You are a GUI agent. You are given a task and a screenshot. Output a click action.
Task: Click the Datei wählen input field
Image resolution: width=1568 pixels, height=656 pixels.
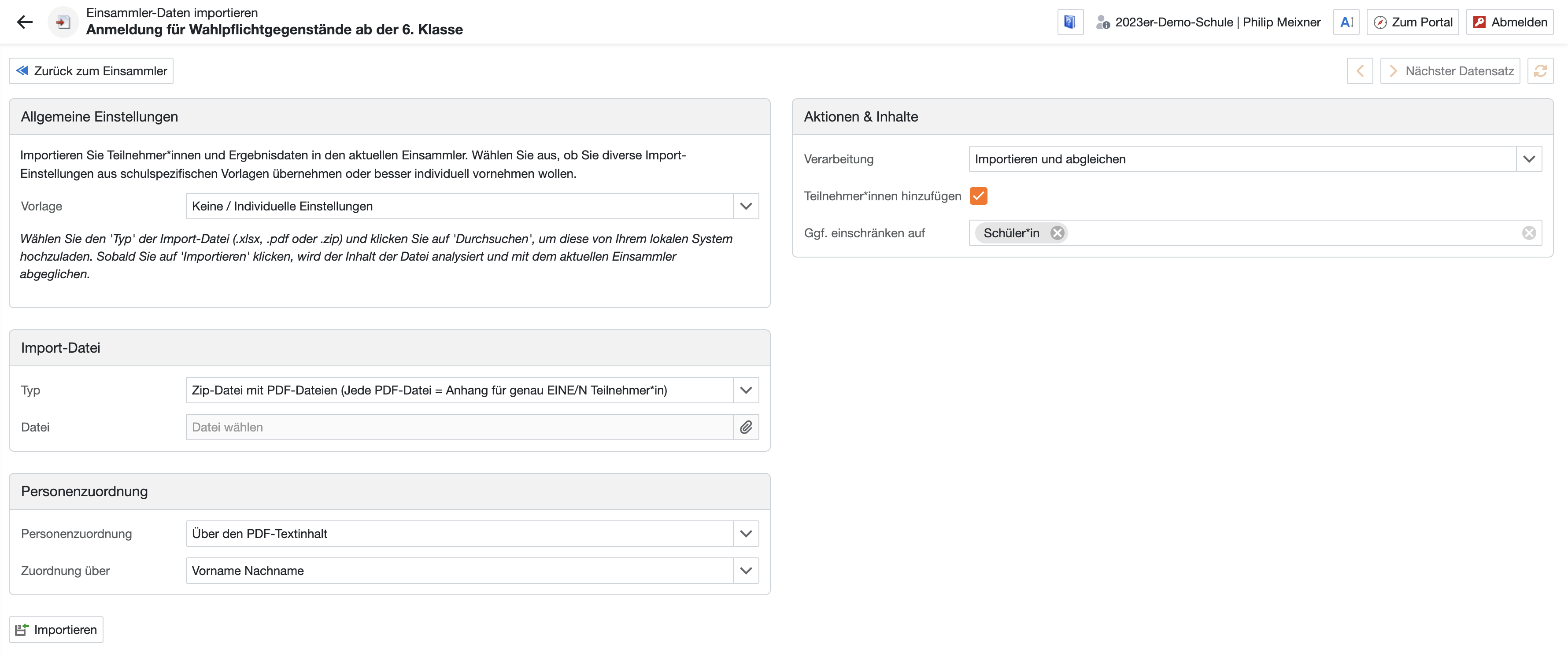pyautogui.click(x=459, y=427)
